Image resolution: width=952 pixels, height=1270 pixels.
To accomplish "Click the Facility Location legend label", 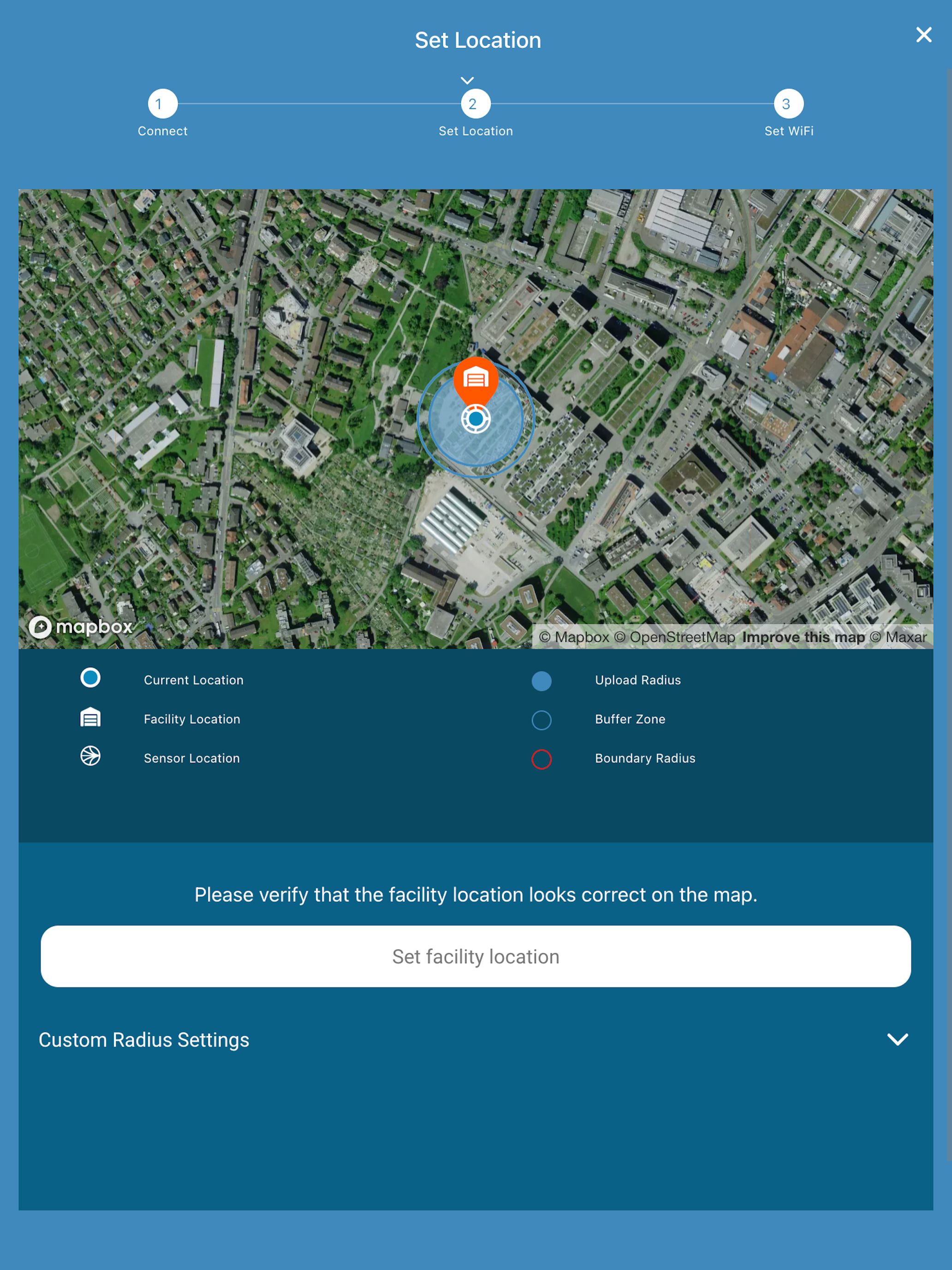I will click(x=192, y=719).
